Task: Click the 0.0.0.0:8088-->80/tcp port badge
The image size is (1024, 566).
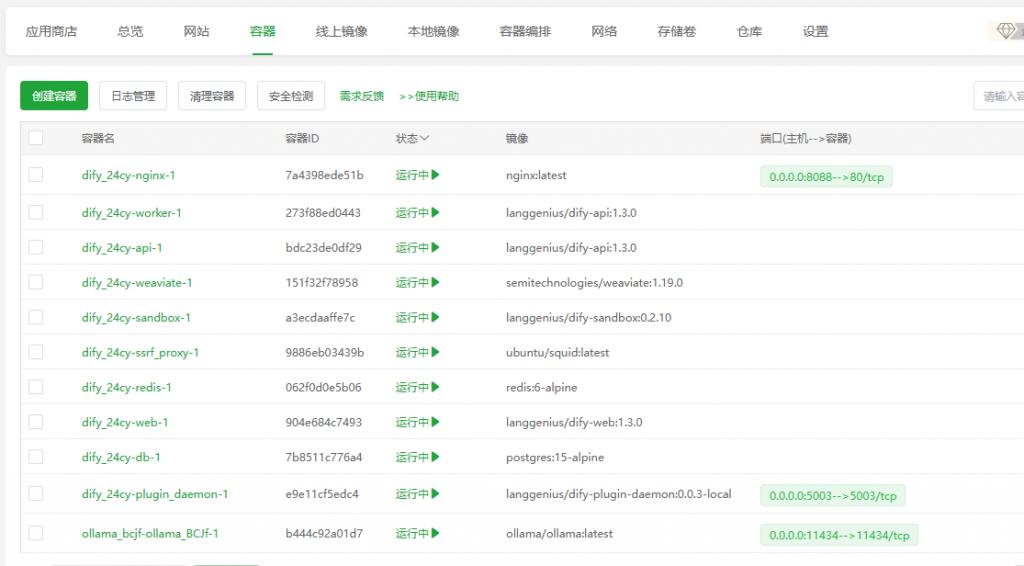Action: 826,177
